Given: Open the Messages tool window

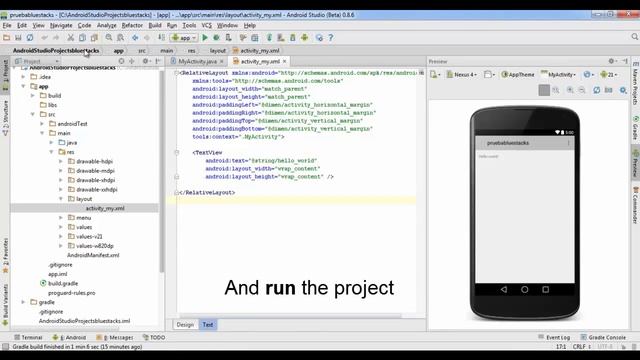Looking at the screenshot, I should (115, 338).
